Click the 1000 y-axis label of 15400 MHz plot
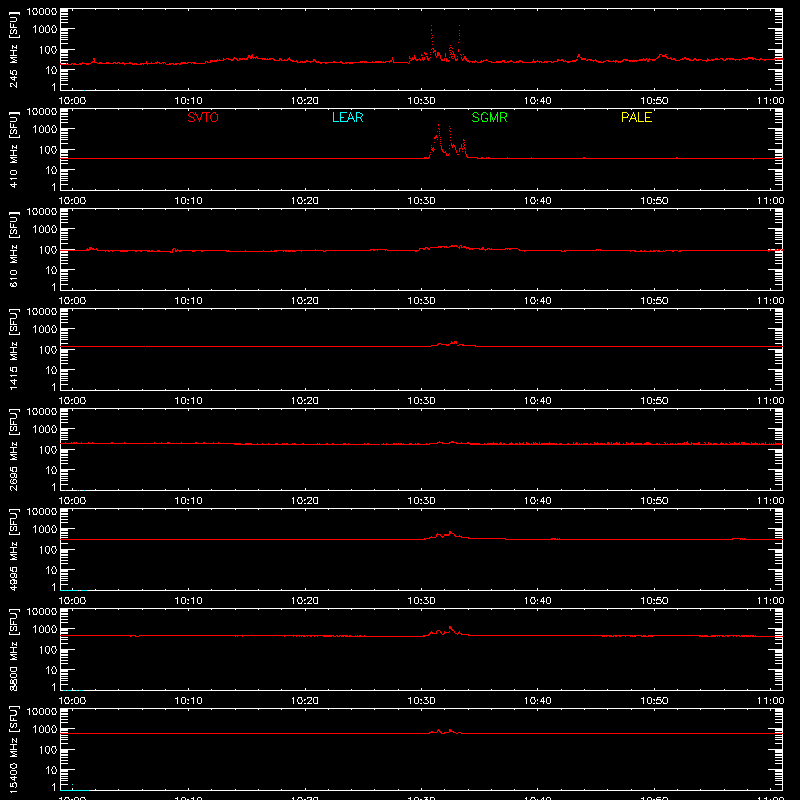This screenshot has height=800, width=800. click(x=45, y=730)
